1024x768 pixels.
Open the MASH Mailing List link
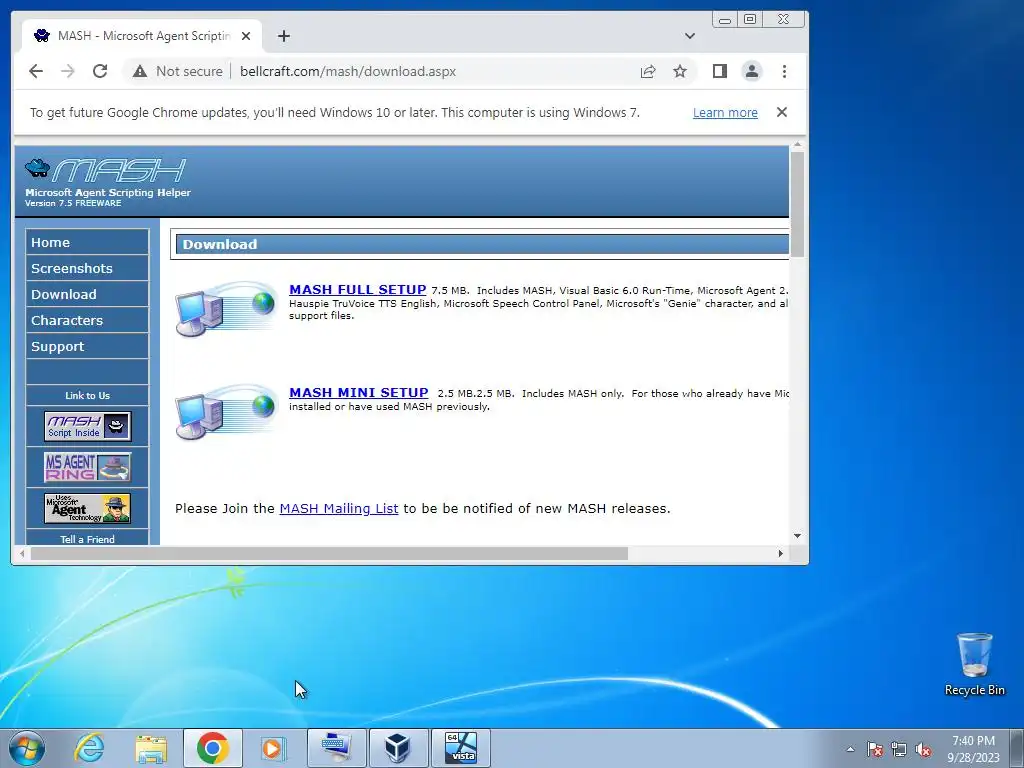339,508
